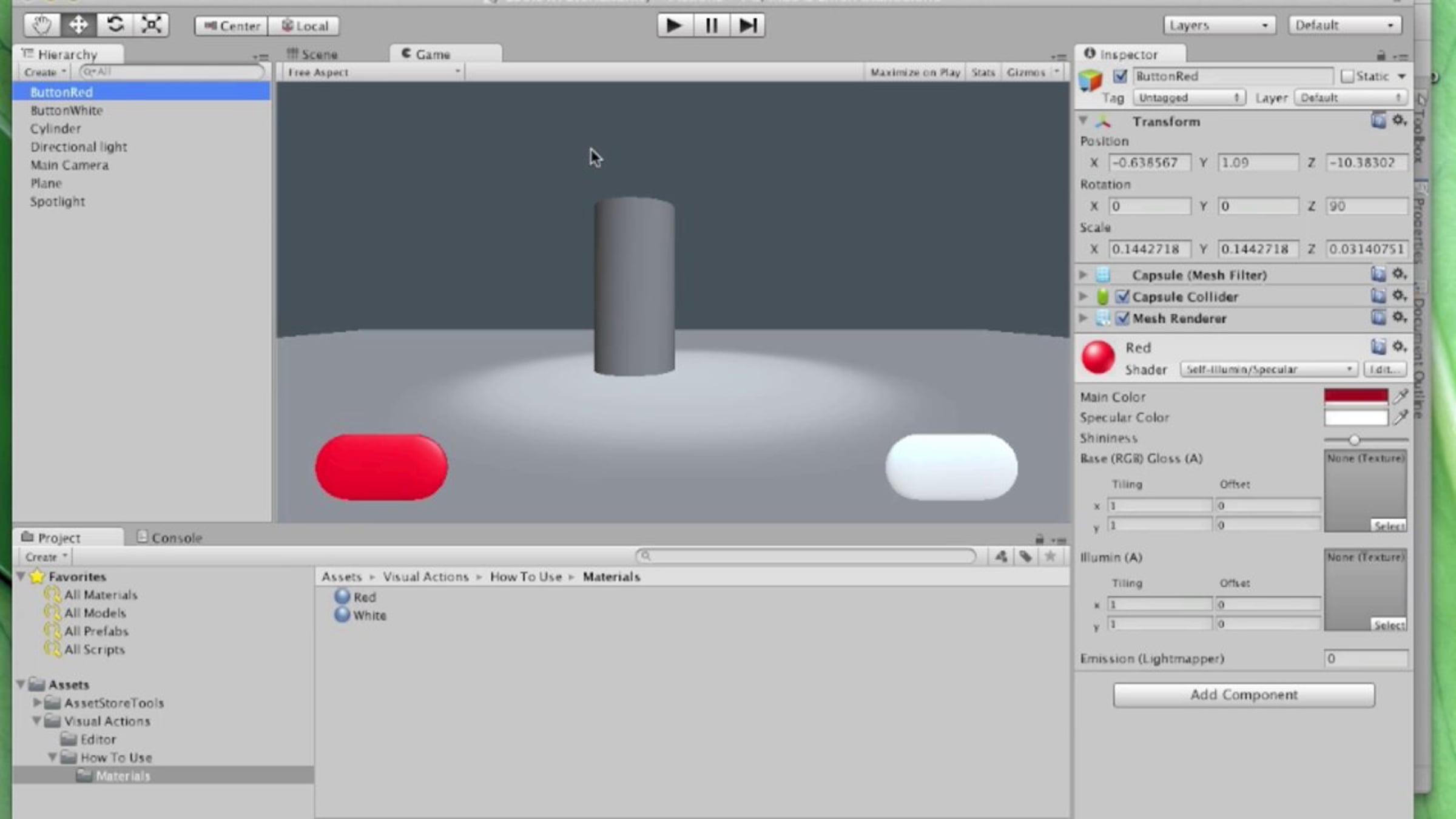Click the Add Component button
This screenshot has width=1456, height=819.
click(x=1244, y=695)
